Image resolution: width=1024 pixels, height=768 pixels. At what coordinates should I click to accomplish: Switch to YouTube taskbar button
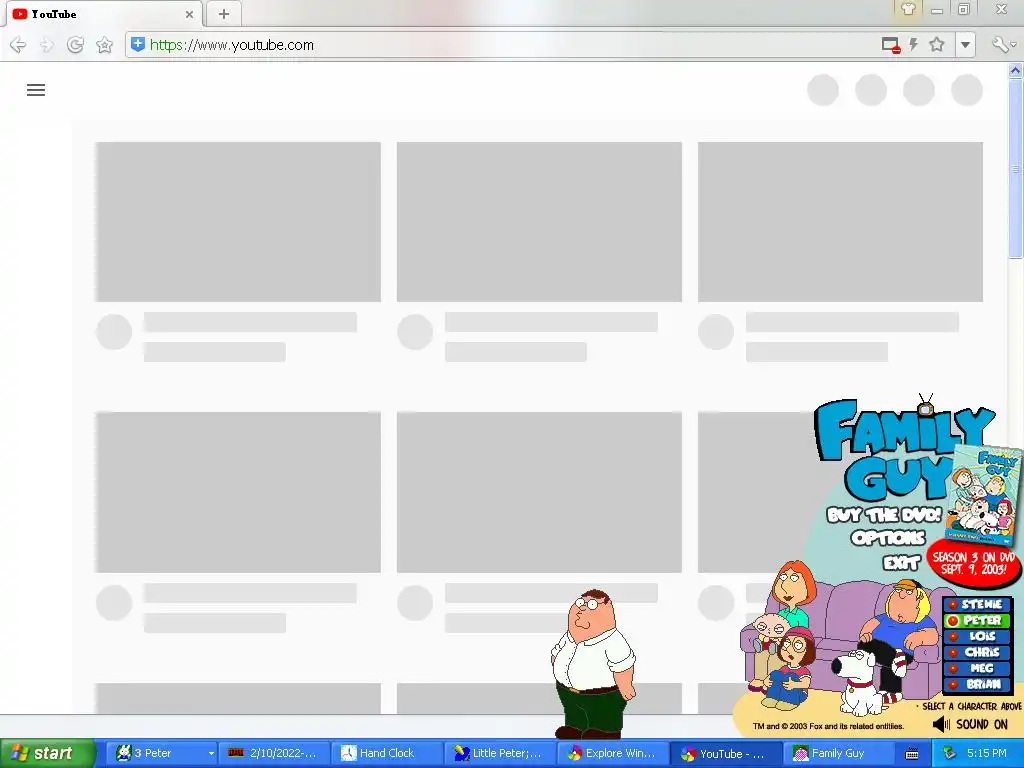click(726, 753)
